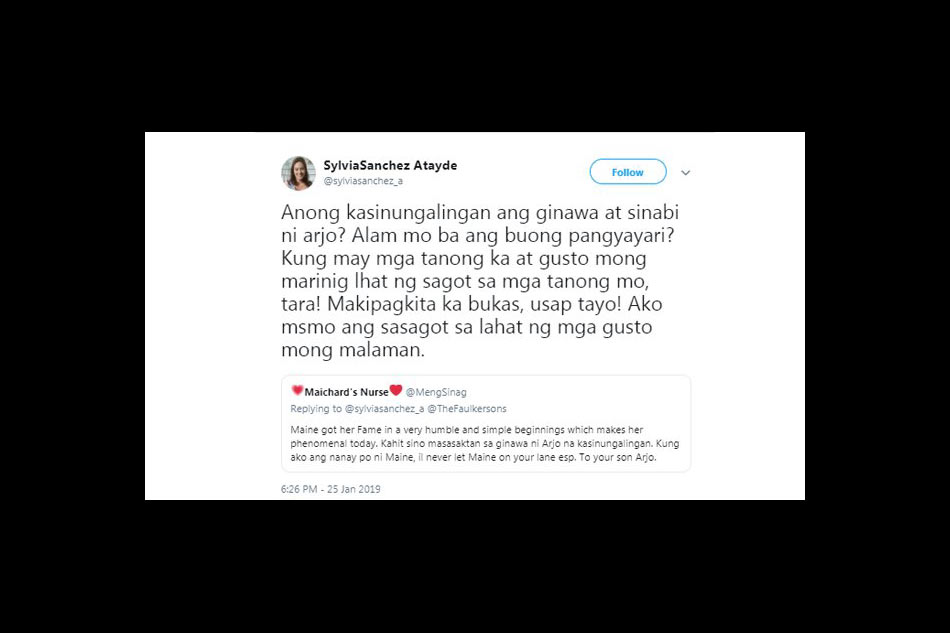Click the Maichard's Nurse display name
The height and width of the screenshot is (633, 950).
click(346, 392)
